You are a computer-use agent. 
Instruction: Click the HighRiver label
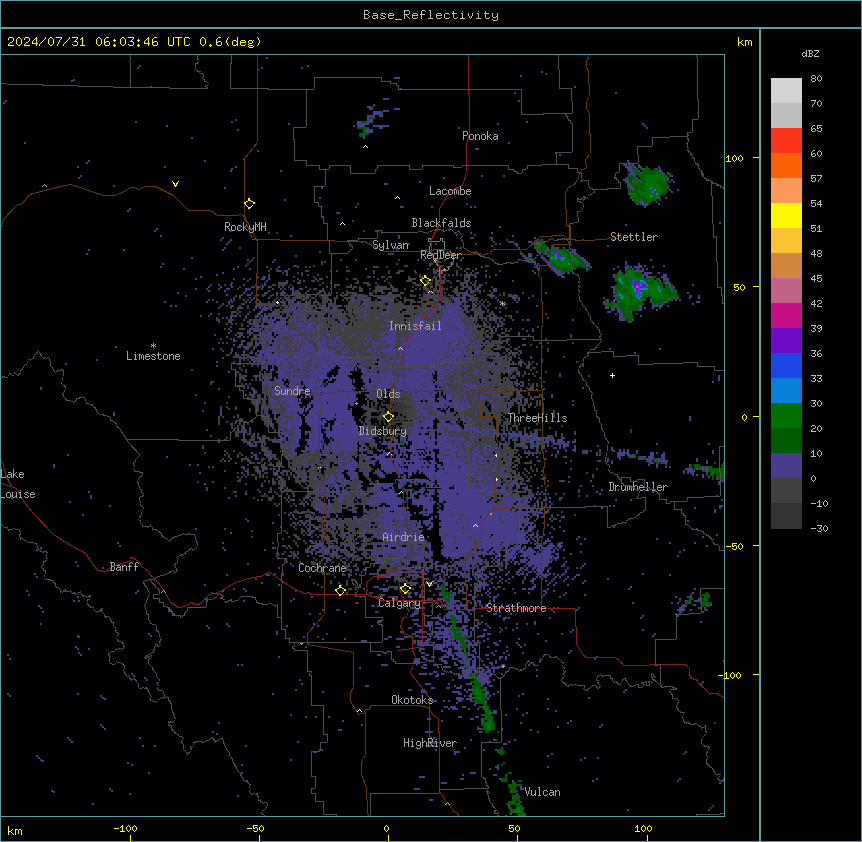430,743
